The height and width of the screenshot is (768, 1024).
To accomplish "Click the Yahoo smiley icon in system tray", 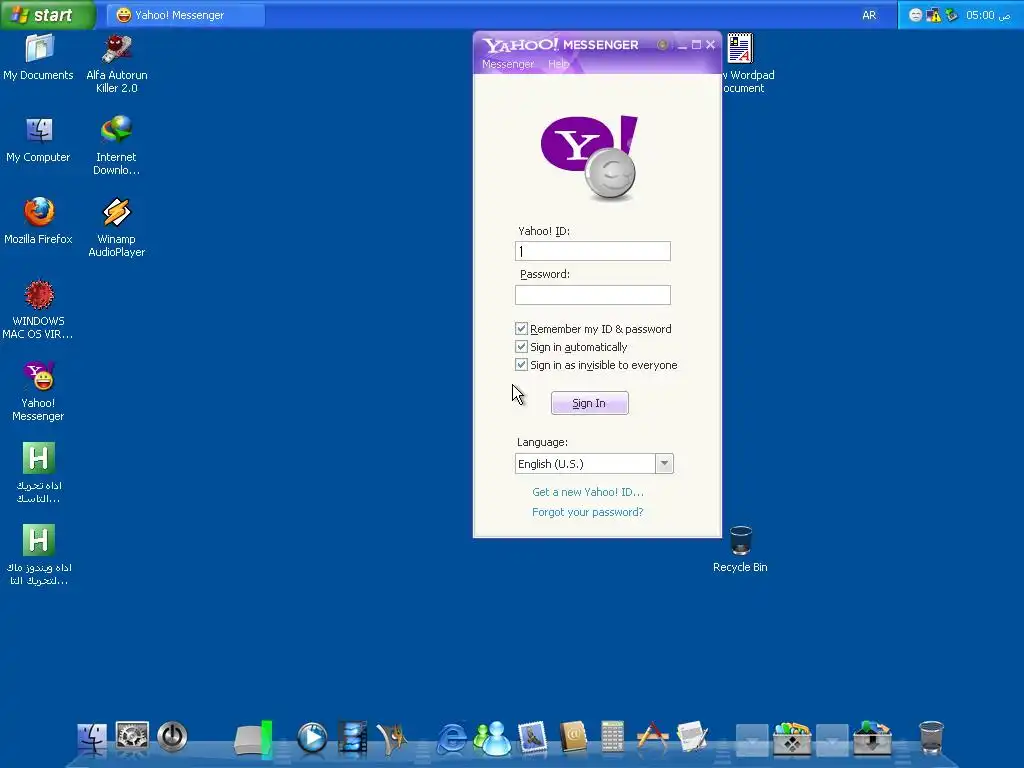I will point(916,15).
